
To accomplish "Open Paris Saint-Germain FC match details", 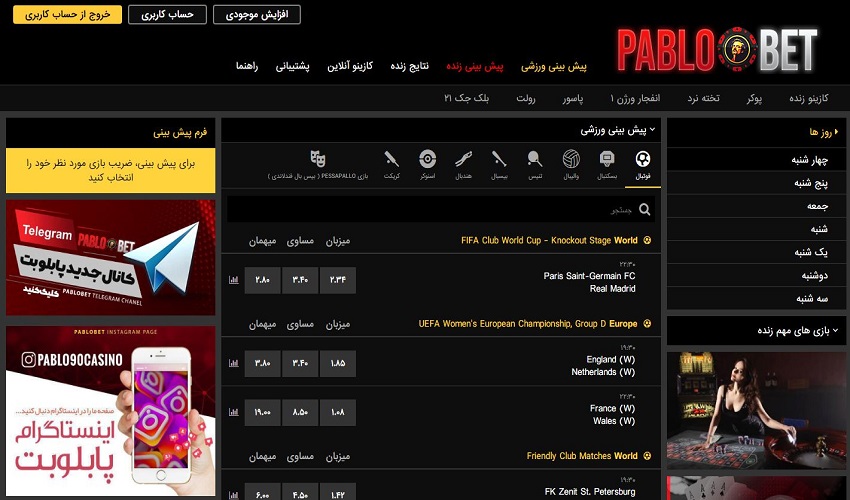I will pyautogui.click(x=589, y=276).
